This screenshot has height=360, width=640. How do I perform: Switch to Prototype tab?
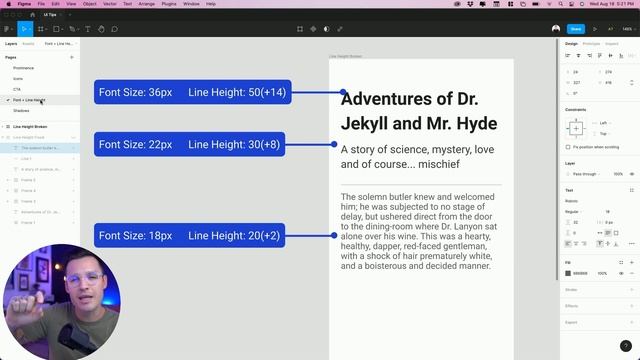coord(591,44)
